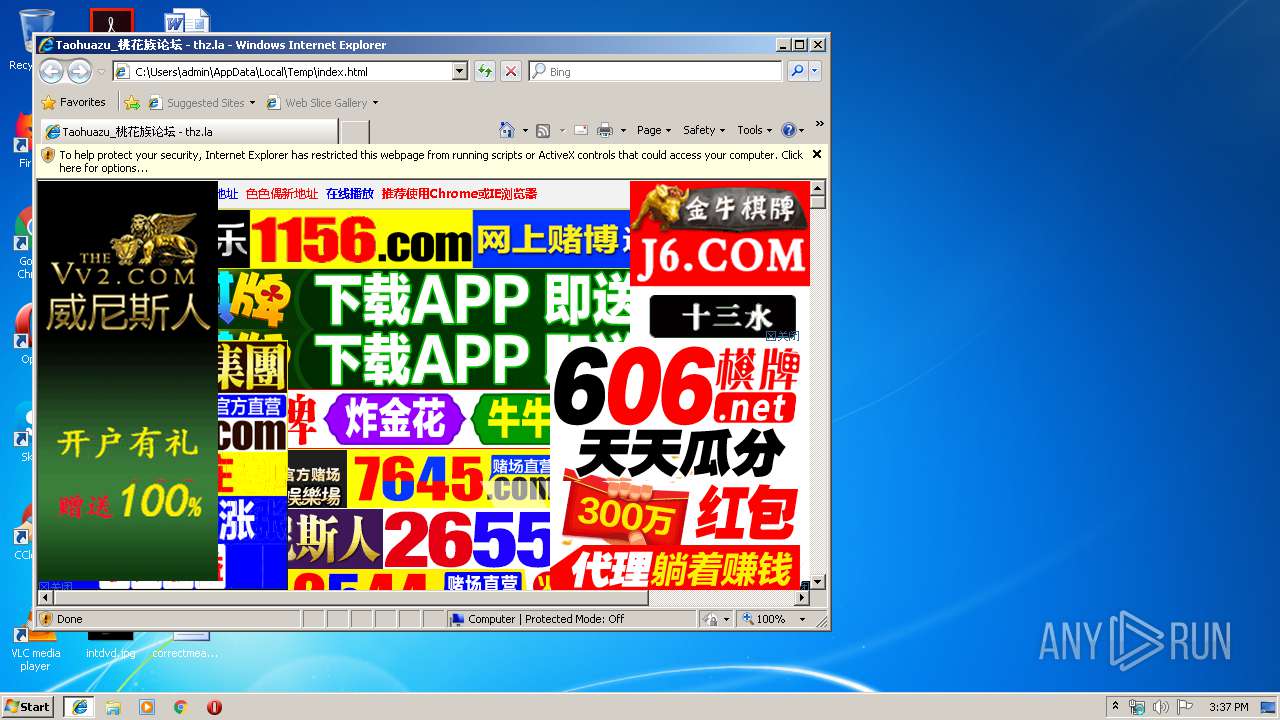Open Windows Explorer folder taskbar icon

point(113,707)
